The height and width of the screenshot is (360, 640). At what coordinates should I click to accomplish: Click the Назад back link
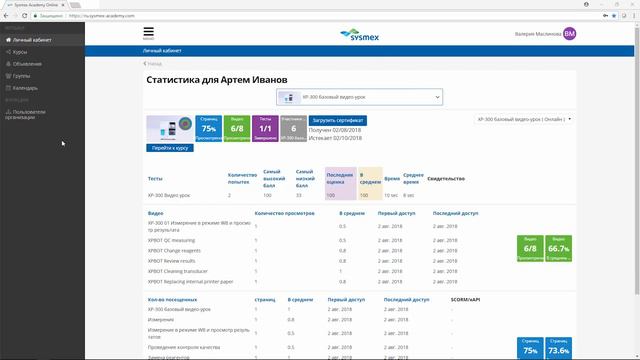[153, 64]
